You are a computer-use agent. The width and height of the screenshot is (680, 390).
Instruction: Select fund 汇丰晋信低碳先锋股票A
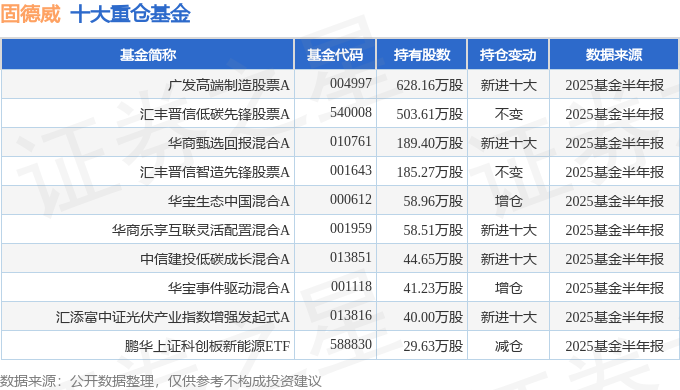pyautogui.click(x=214, y=114)
